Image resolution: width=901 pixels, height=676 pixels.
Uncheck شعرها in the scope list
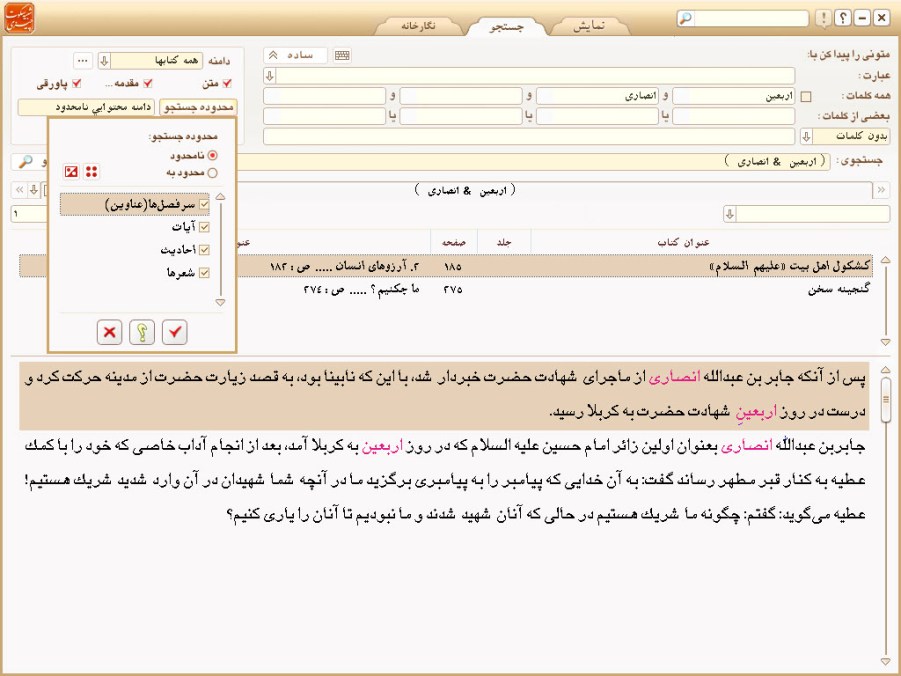coord(204,272)
